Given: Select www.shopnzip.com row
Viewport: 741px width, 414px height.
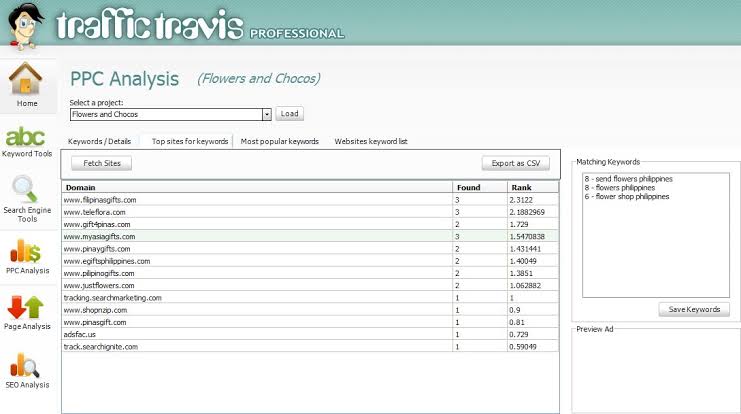Looking at the screenshot, I should click(x=310, y=310).
